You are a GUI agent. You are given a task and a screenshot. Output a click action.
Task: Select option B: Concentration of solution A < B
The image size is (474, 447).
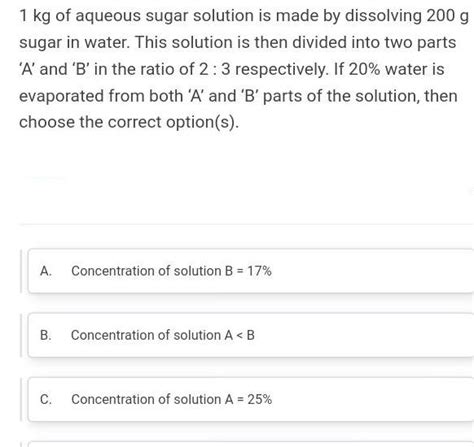coord(251,335)
